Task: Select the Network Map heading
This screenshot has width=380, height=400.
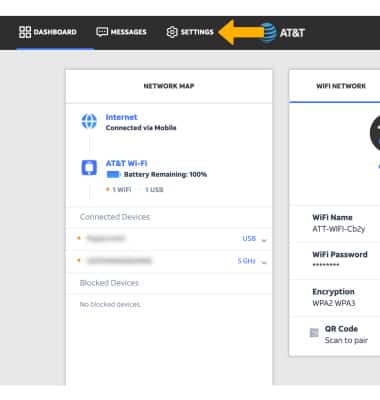Action: pos(169,86)
